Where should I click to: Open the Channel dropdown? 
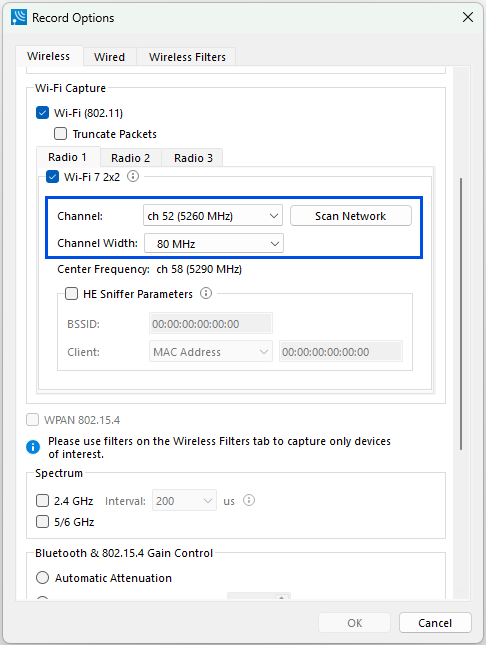pos(213,216)
